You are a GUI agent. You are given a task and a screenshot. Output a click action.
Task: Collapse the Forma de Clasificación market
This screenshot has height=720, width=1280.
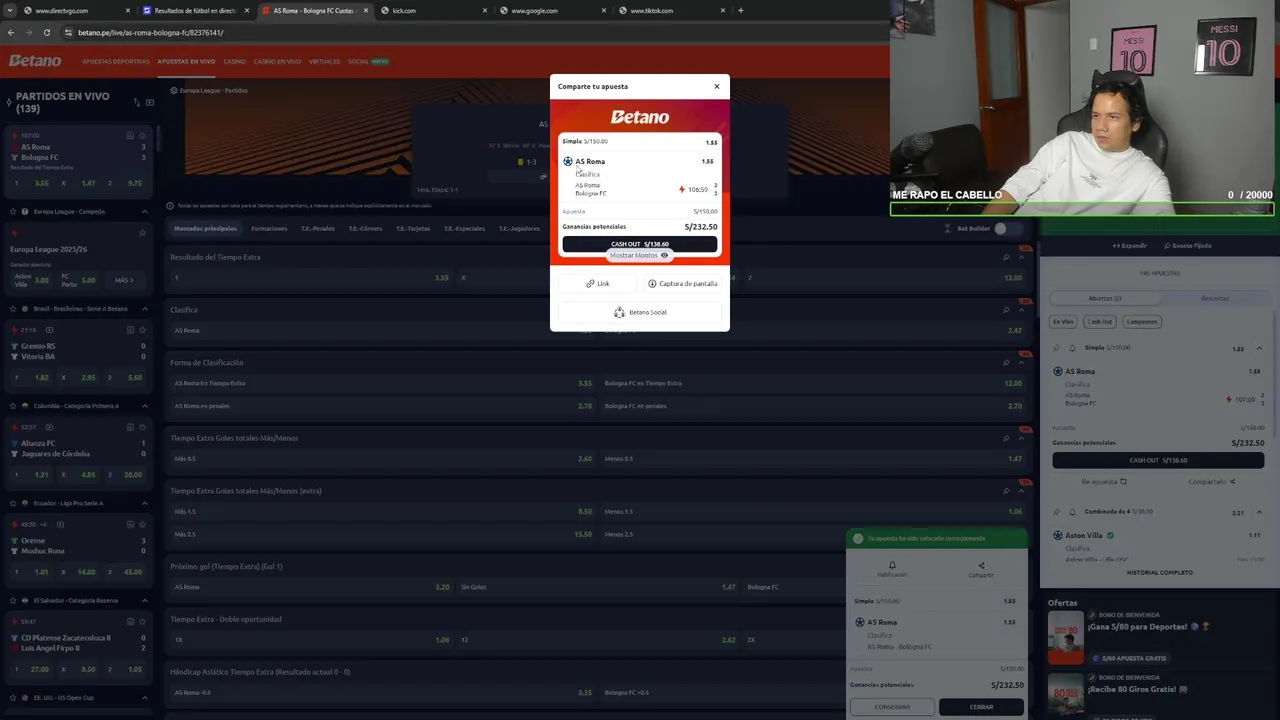[1021, 363]
